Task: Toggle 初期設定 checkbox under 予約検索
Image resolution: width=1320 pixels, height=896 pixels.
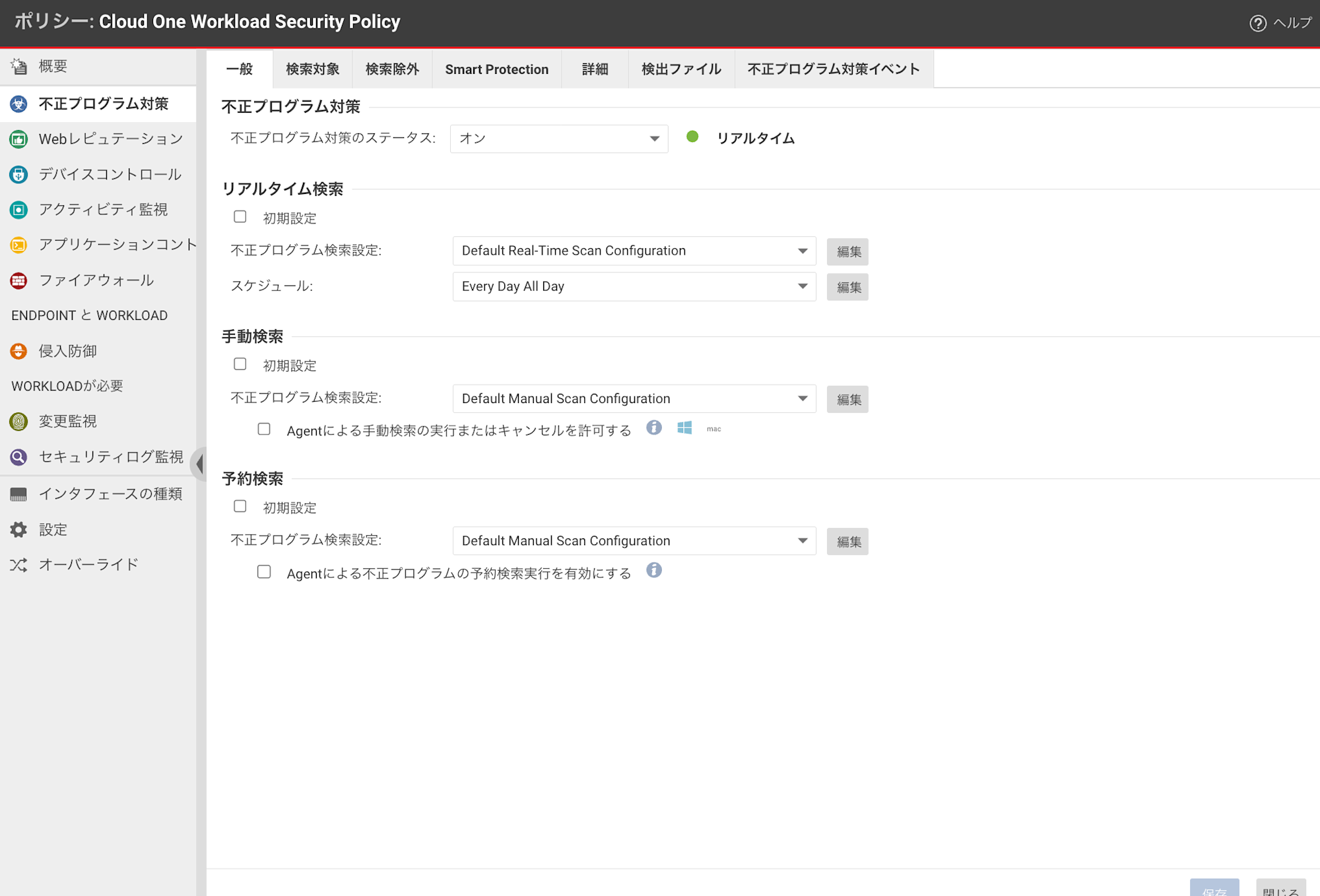Action: (240, 506)
